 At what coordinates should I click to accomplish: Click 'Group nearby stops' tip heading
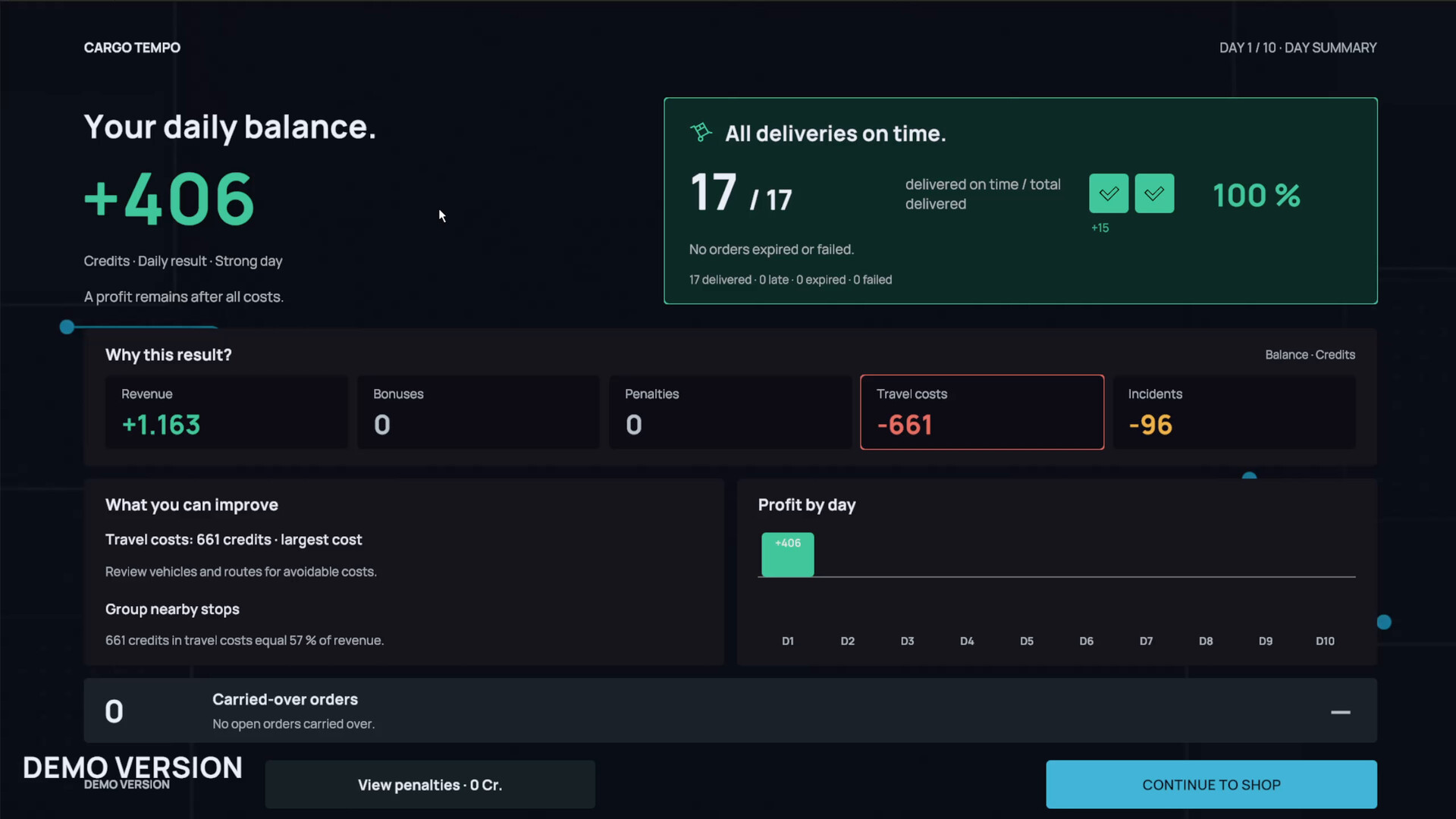click(172, 609)
